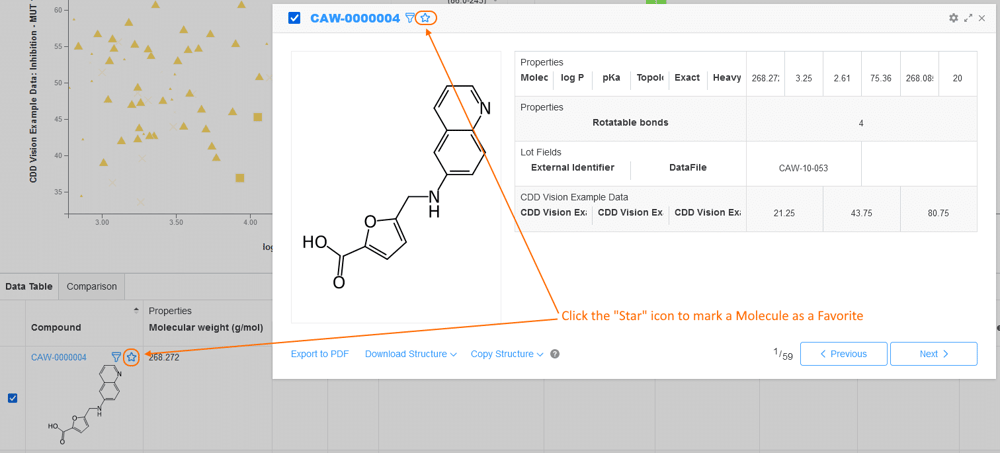Viewport: 1000px width, 453px height.
Task: Mark CAW-0000004 as favorite in popup header
Action: click(425, 19)
